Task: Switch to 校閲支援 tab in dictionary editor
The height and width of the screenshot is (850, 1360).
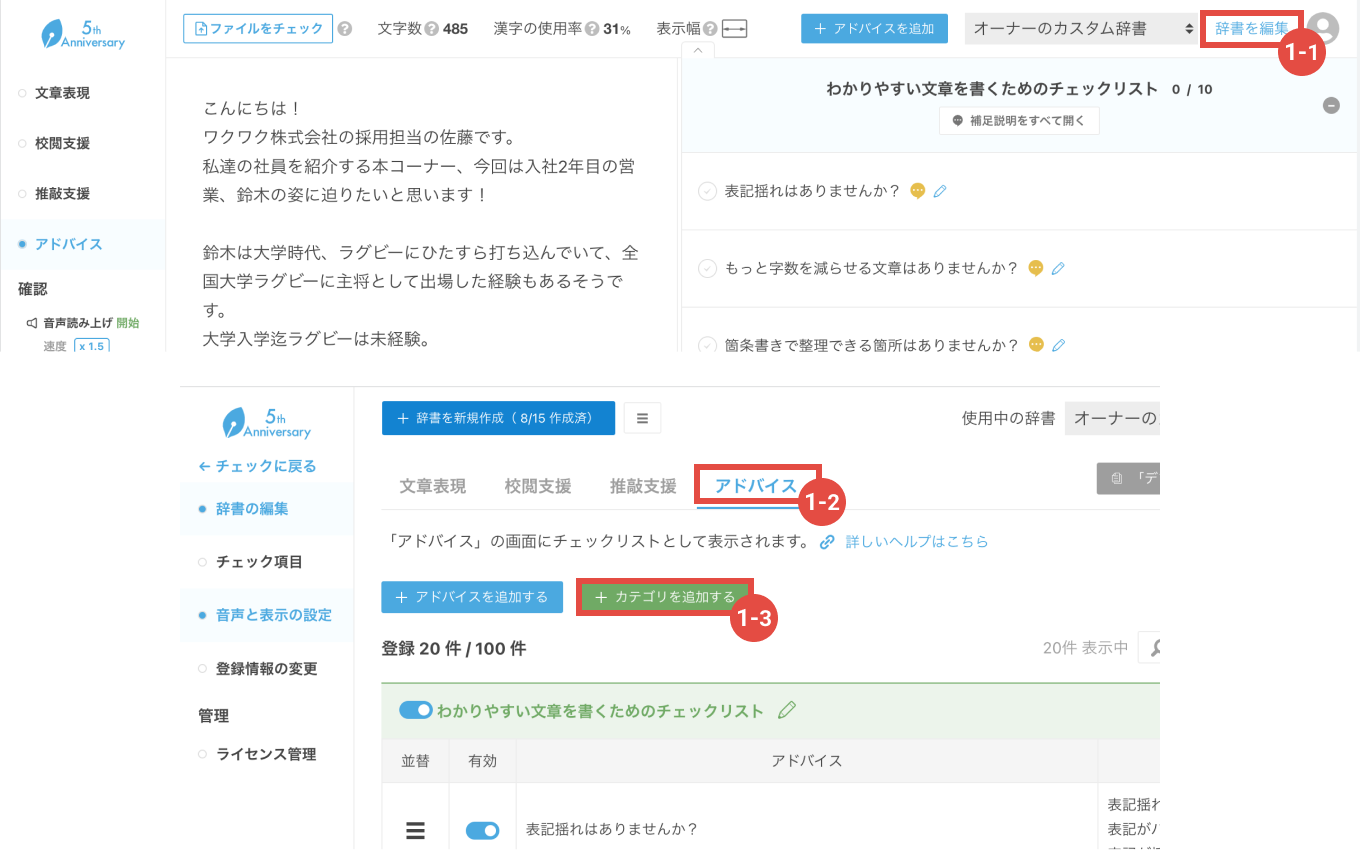Action: click(x=538, y=487)
